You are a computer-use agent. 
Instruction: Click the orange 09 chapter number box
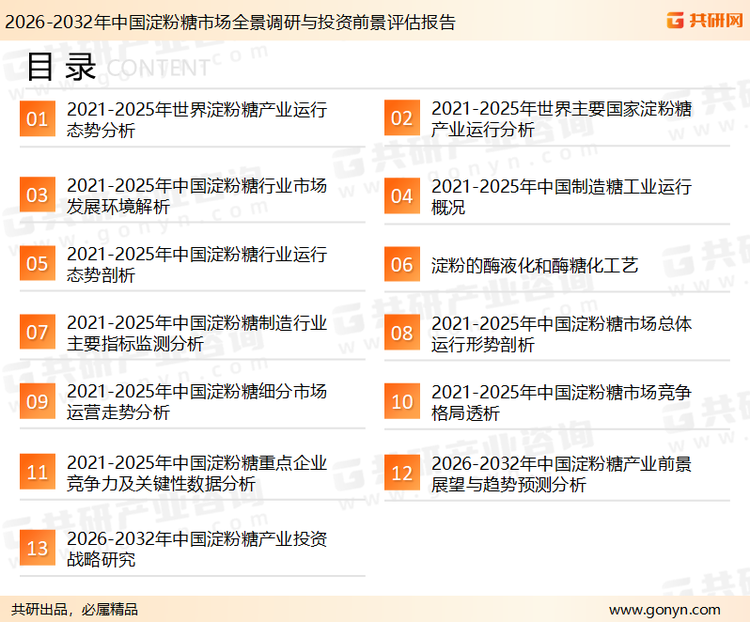point(37,401)
